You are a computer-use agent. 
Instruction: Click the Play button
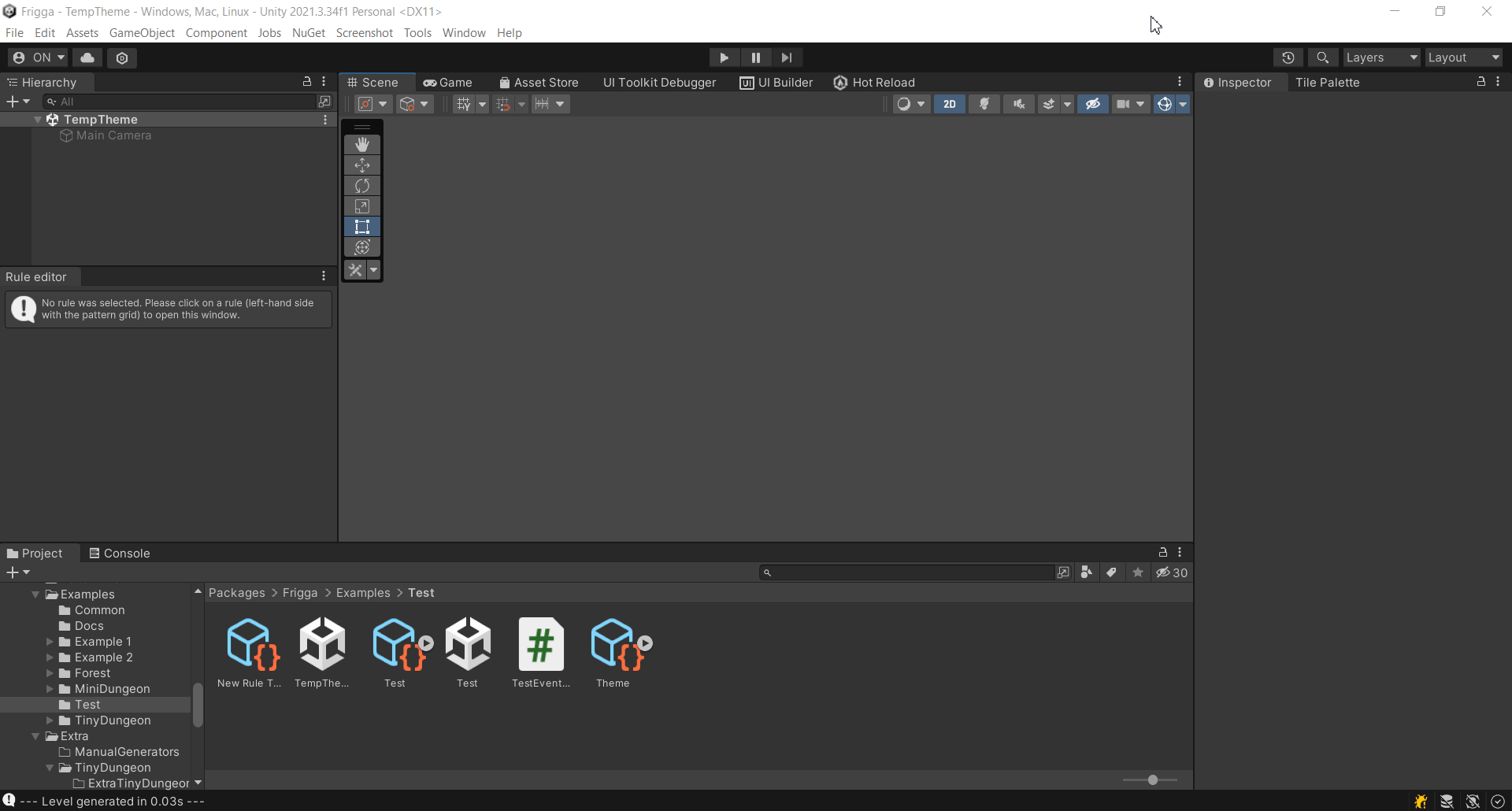point(724,57)
